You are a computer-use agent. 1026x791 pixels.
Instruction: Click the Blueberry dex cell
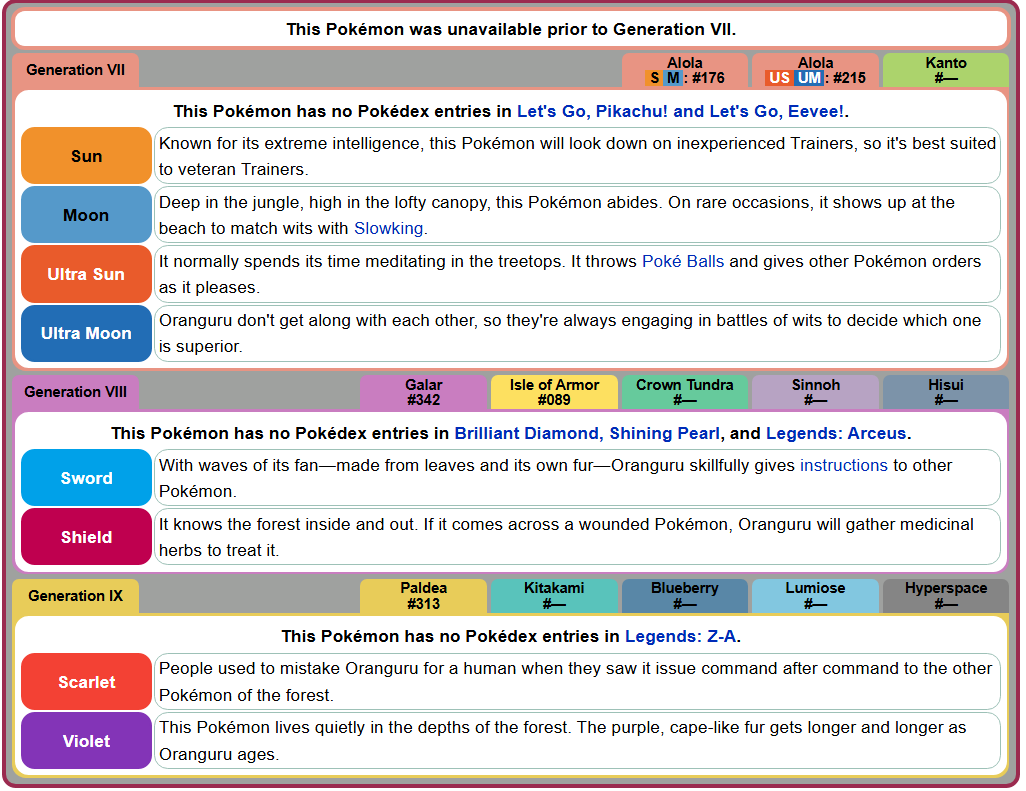tap(684, 596)
